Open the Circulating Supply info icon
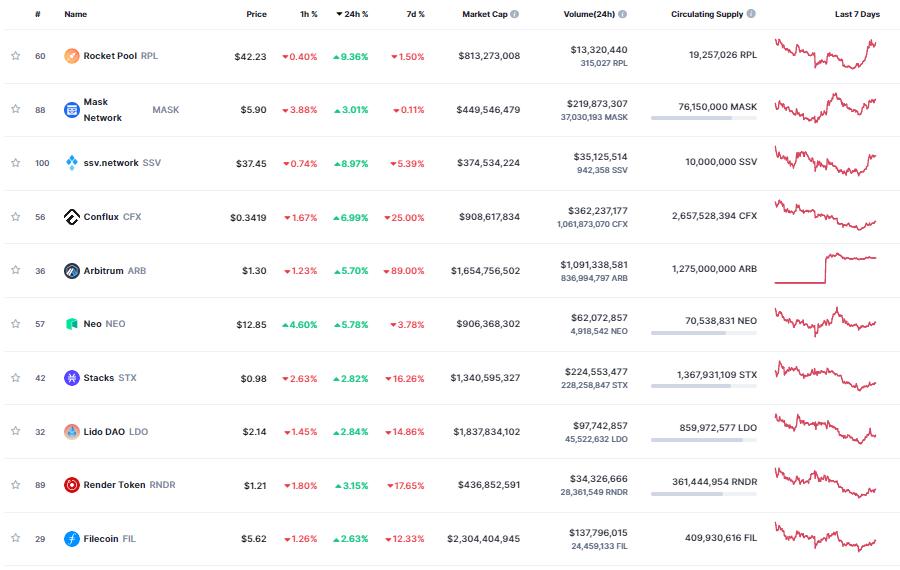 tap(751, 13)
